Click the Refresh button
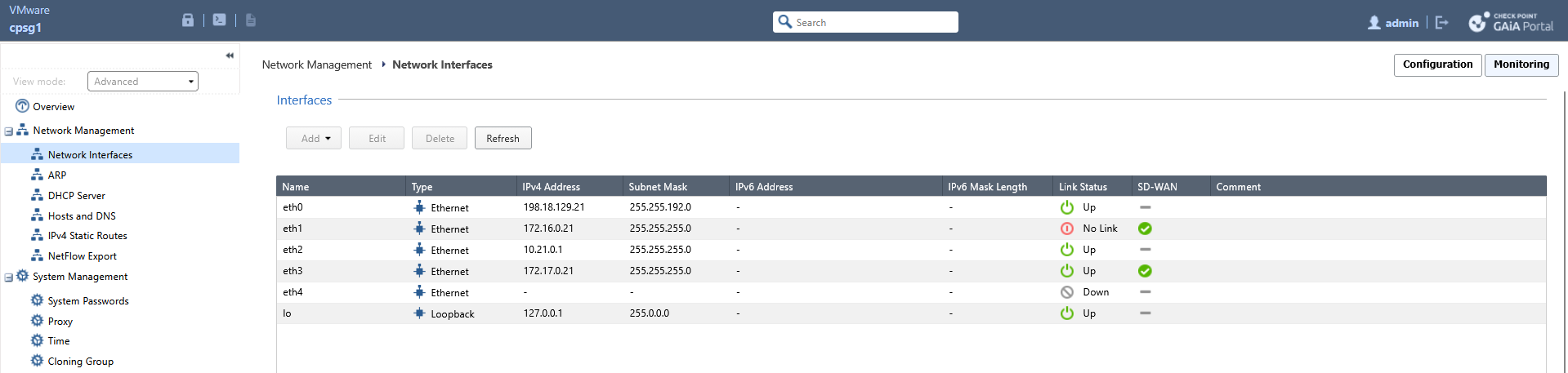Viewport: 1568px width, 373px height. tap(503, 139)
